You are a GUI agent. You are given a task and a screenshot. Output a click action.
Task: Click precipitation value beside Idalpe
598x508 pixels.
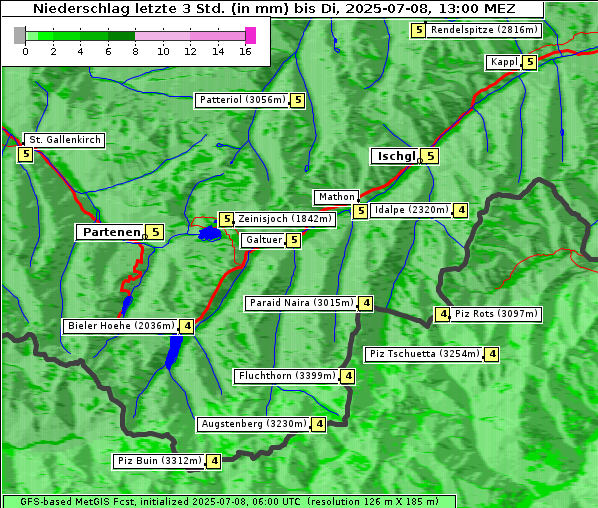pyautogui.click(x=461, y=211)
